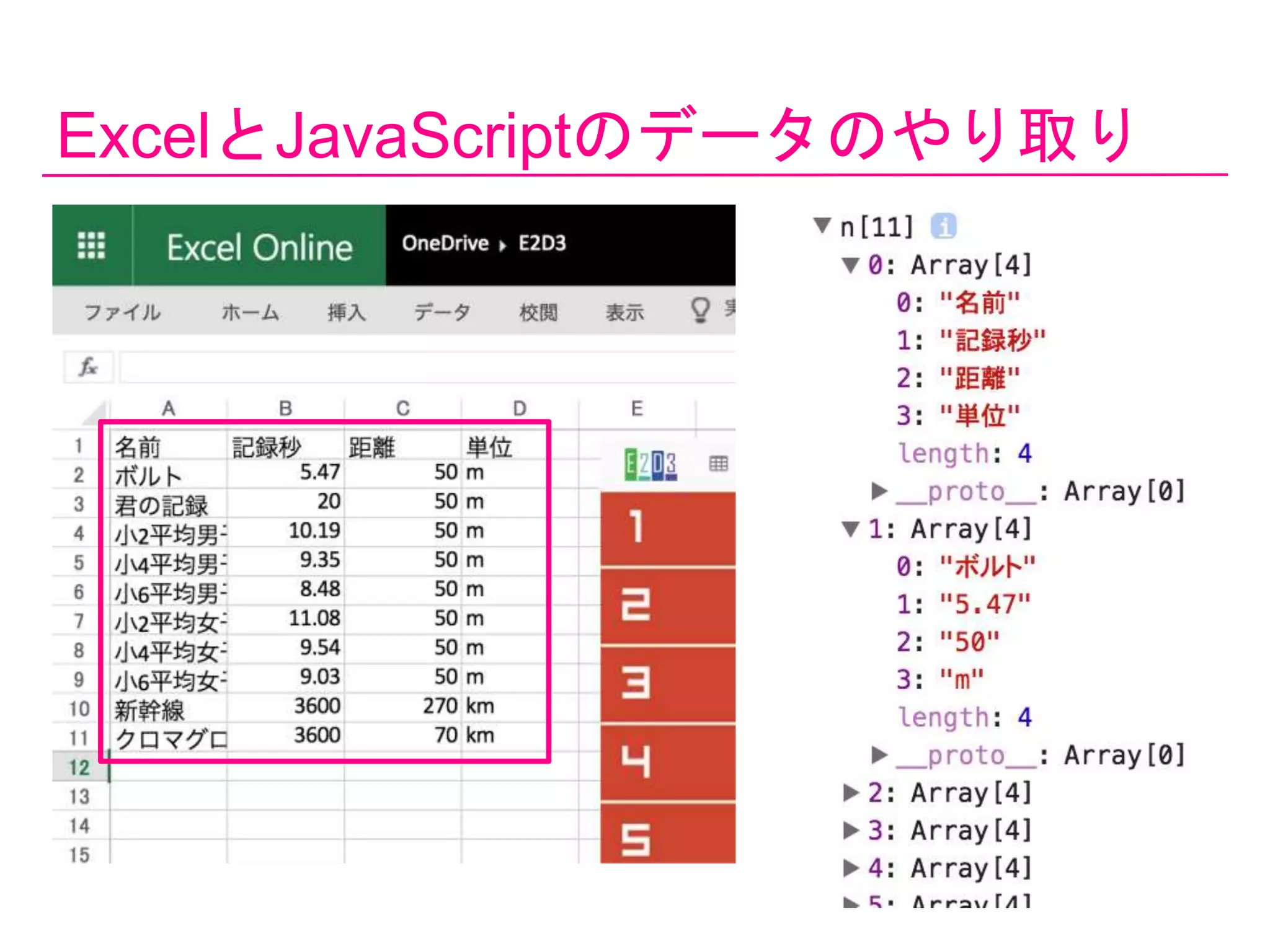Click the Excel Online title
This screenshot has height=952, width=1270.
pyautogui.click(x=259, y=247)
